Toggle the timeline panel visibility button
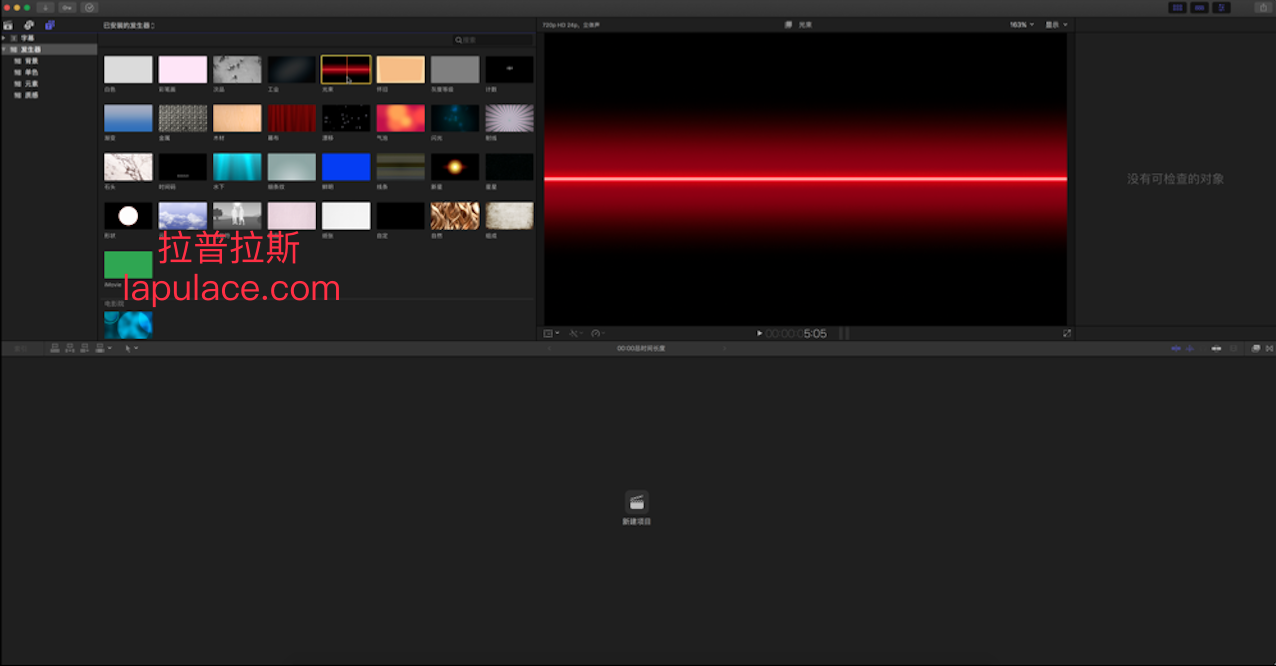 click(1199, 7)
